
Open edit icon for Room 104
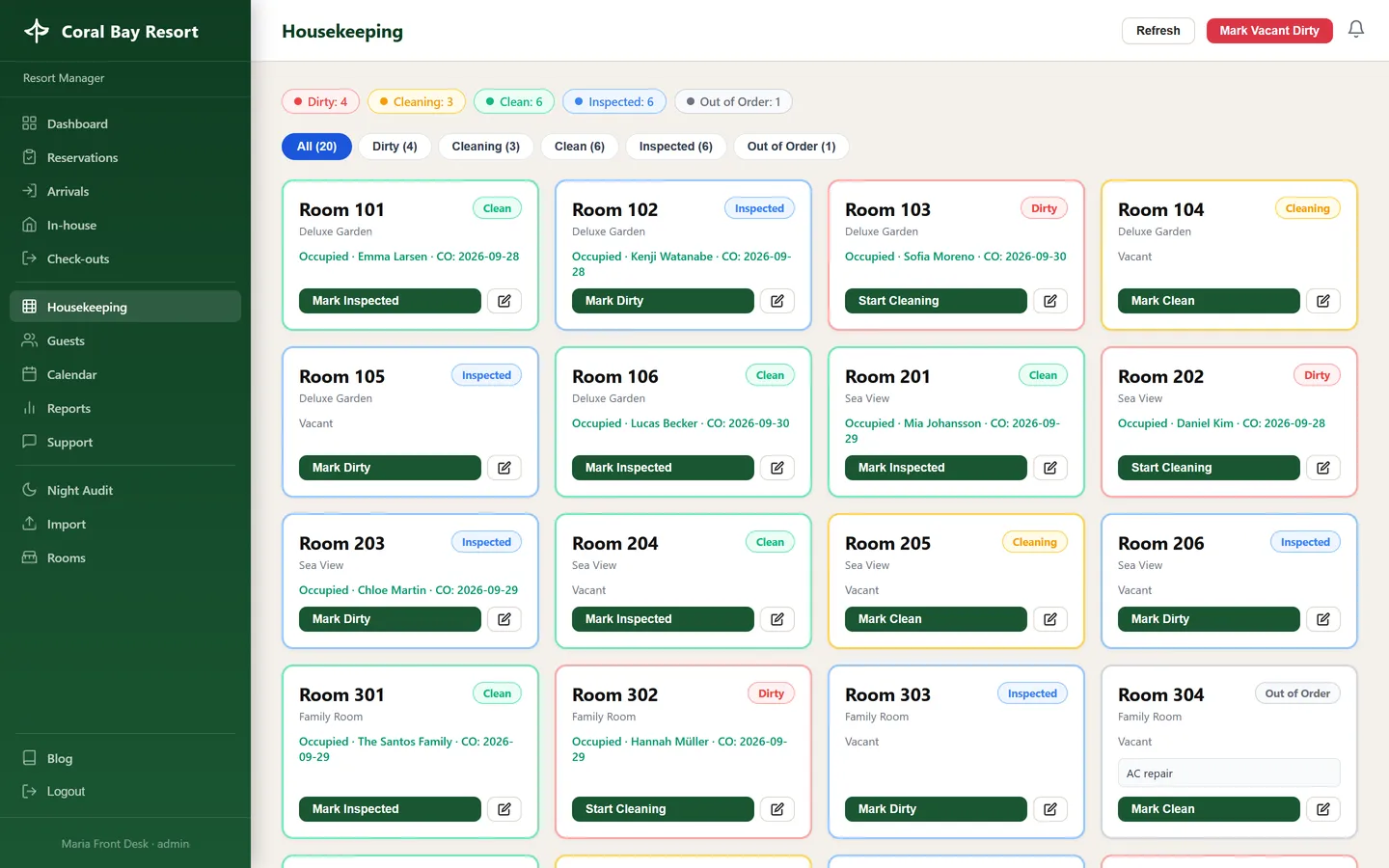(1323, 301)
